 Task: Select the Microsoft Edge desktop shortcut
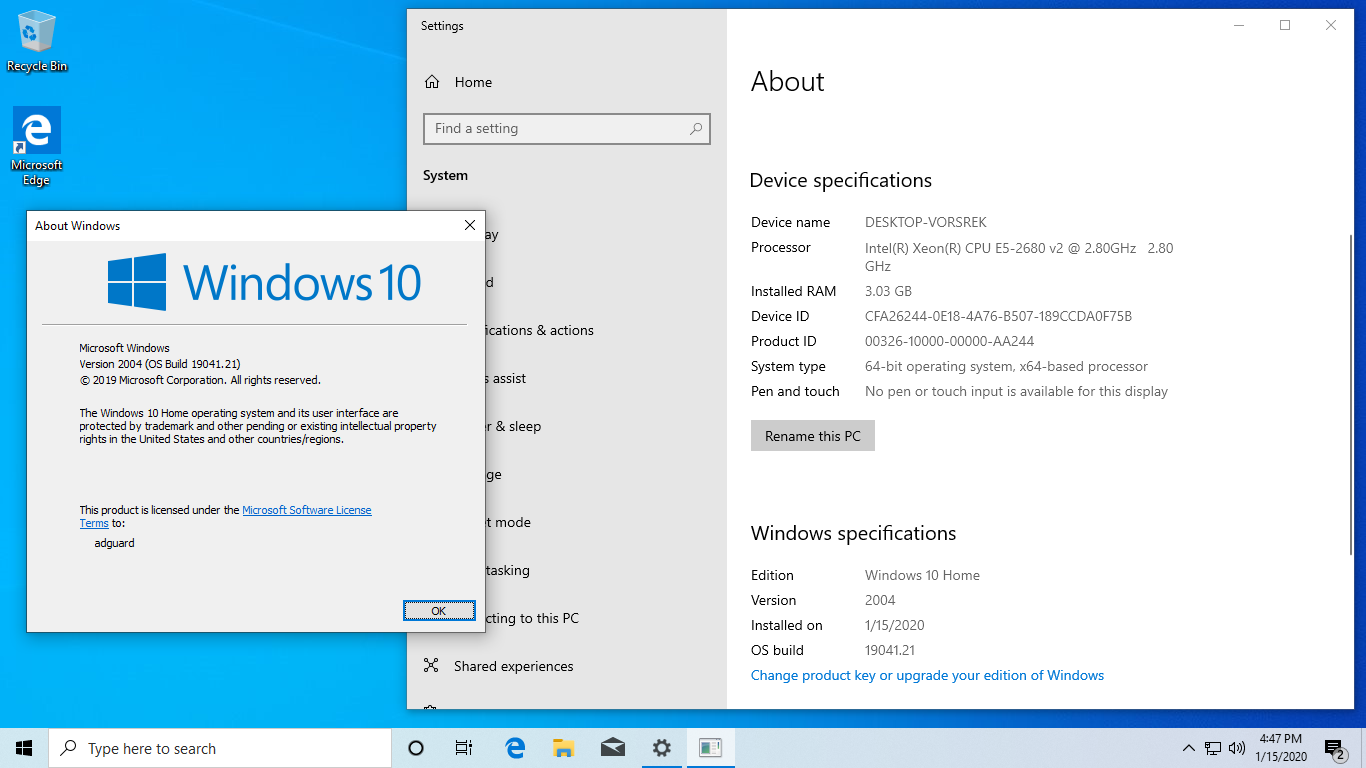pyautogui.click(x=37, y=147)
